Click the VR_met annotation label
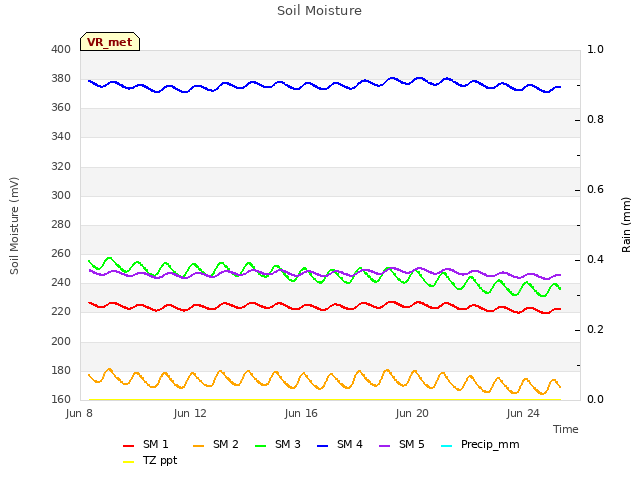640x480 pixels. tap(110, 42)
